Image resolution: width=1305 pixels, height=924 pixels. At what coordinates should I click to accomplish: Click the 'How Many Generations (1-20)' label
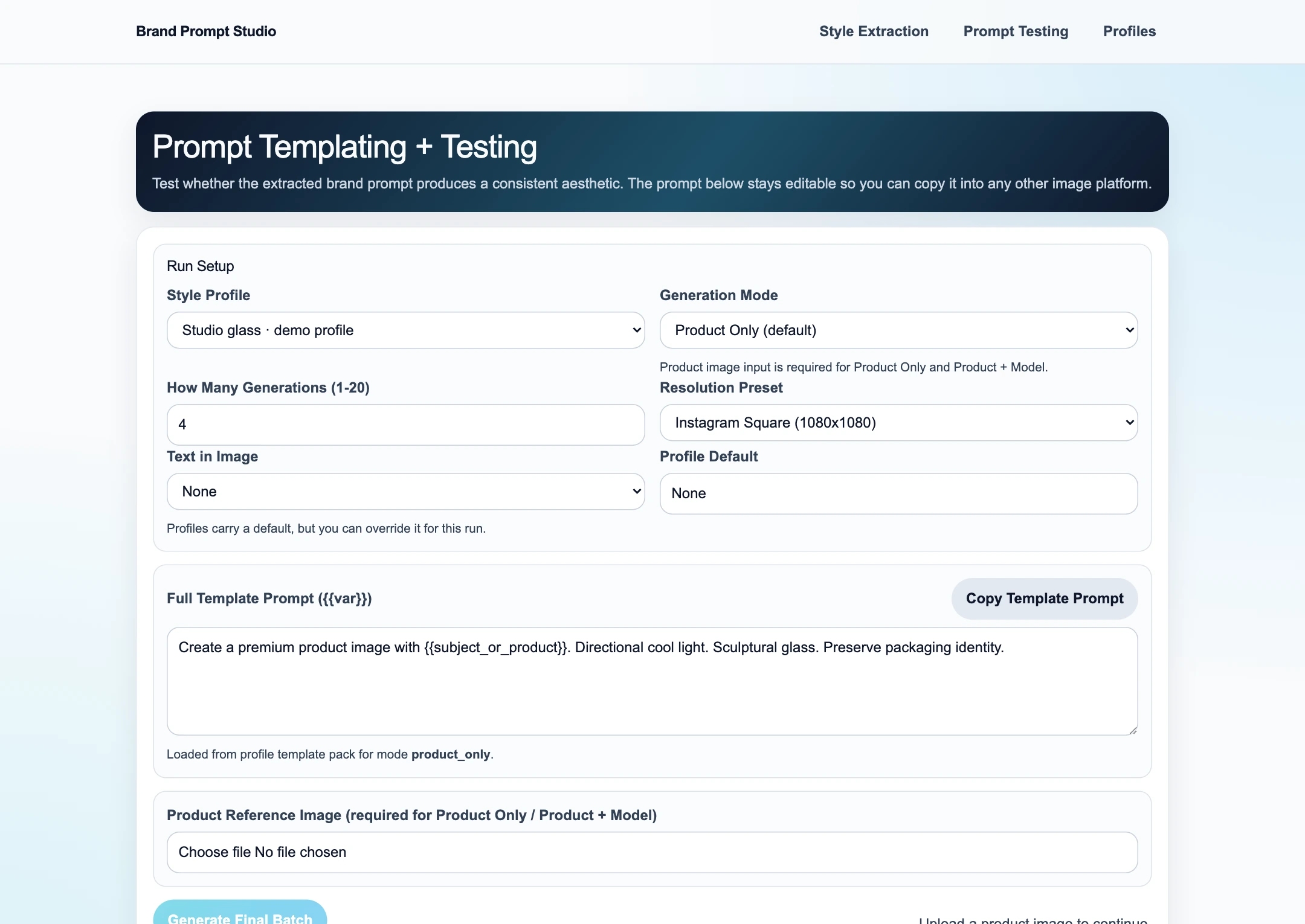268,388
